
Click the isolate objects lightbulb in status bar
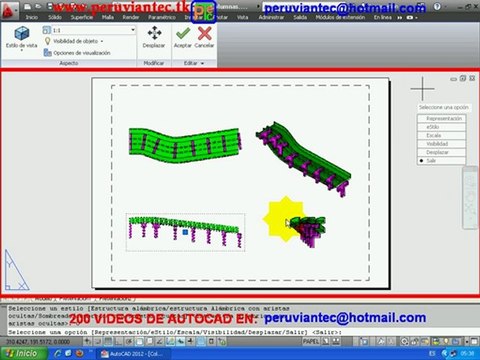tap(446, 341)
